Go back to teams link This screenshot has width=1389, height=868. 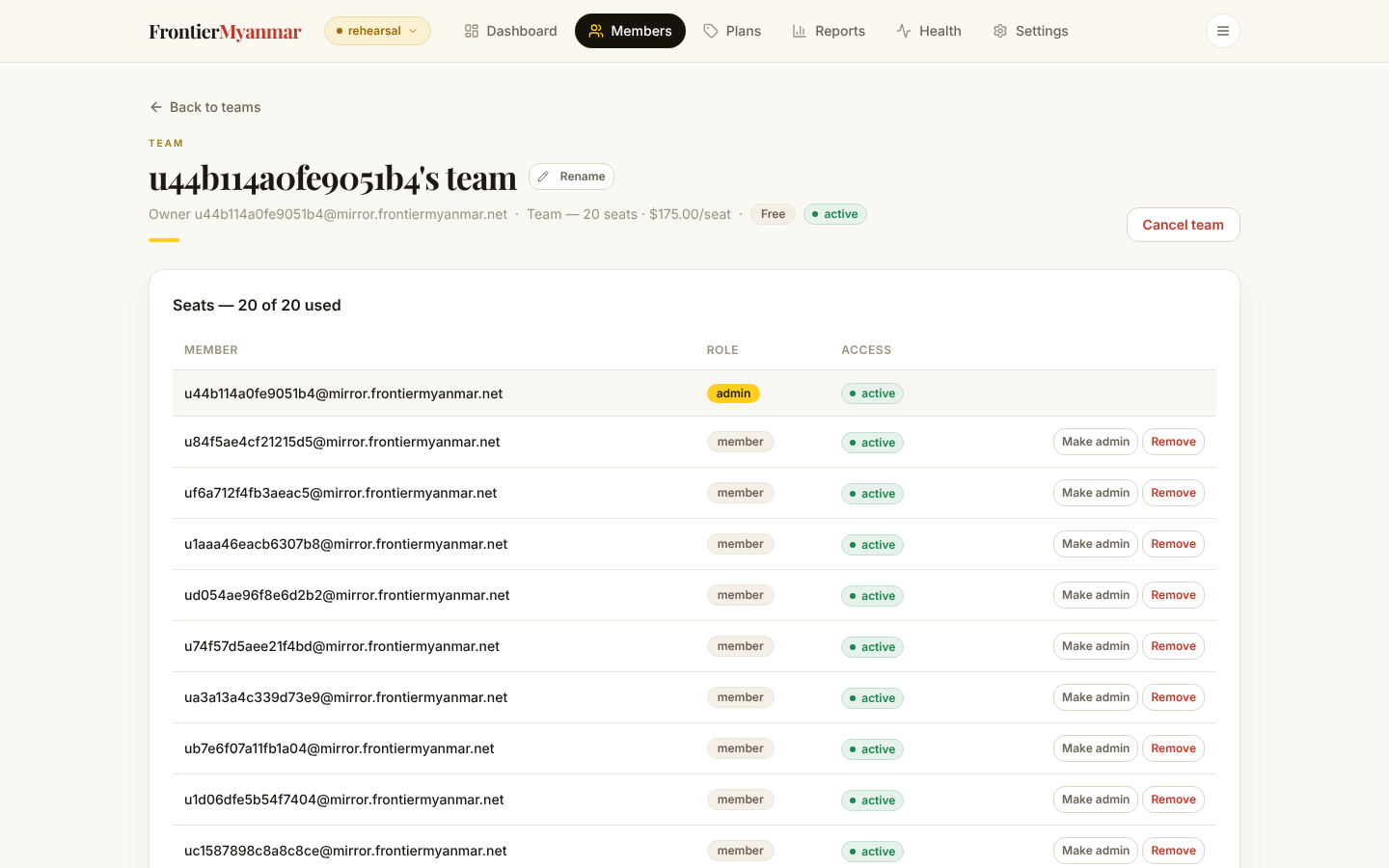point(204,107)
